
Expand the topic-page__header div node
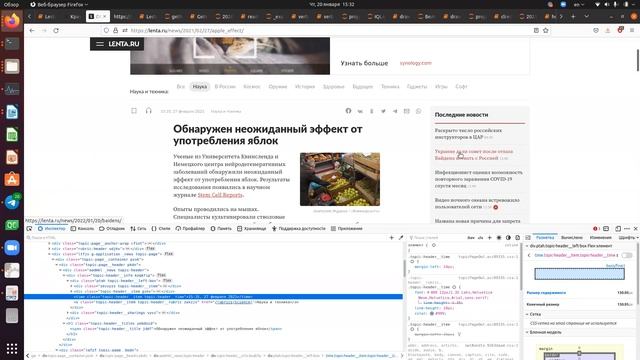point(57,264)
